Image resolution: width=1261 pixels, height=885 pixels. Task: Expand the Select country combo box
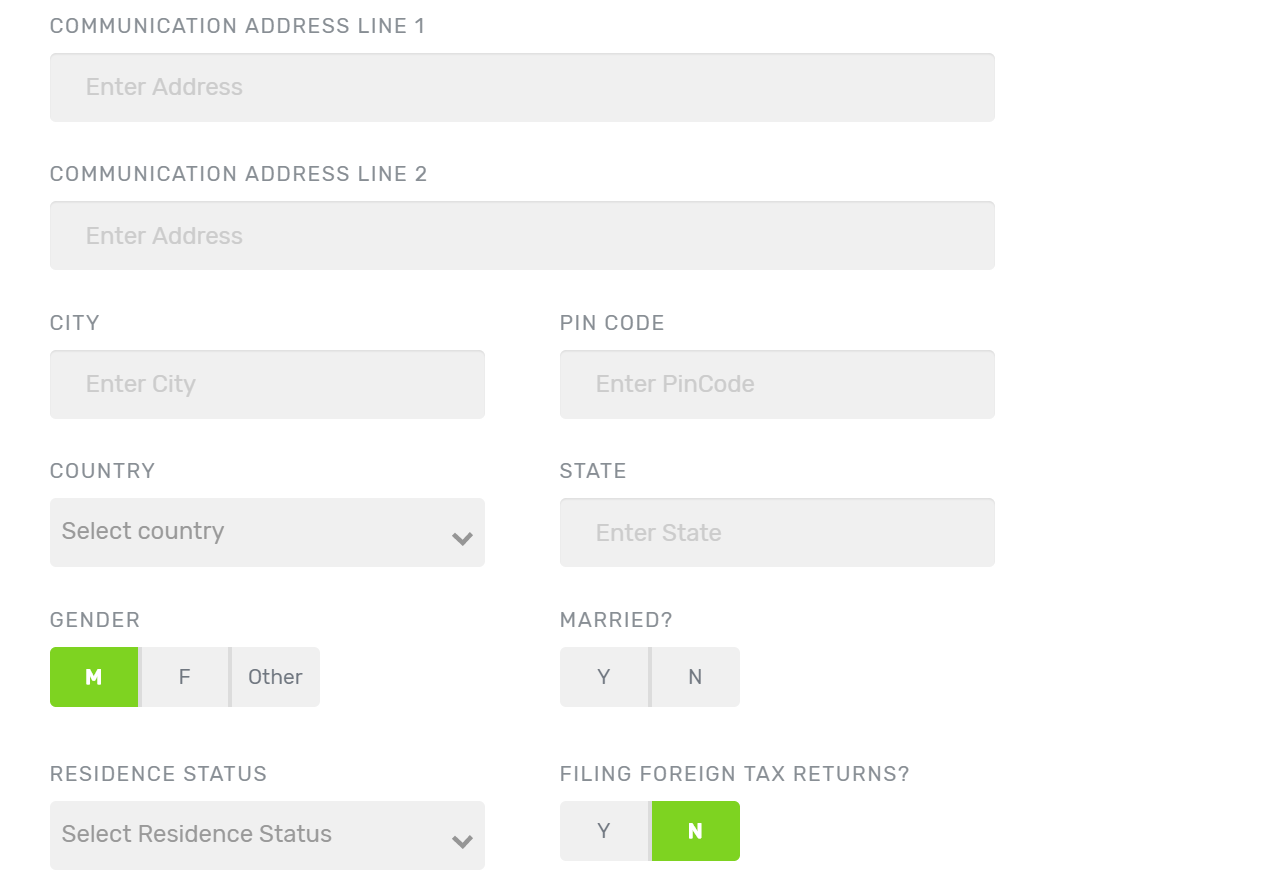tap(250, 532)
